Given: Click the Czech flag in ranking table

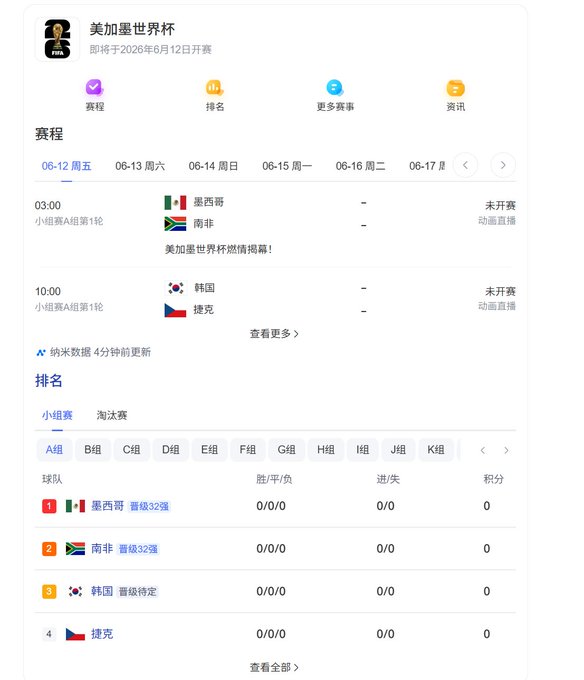Looking at the screenshot, I should pos(75,634).
